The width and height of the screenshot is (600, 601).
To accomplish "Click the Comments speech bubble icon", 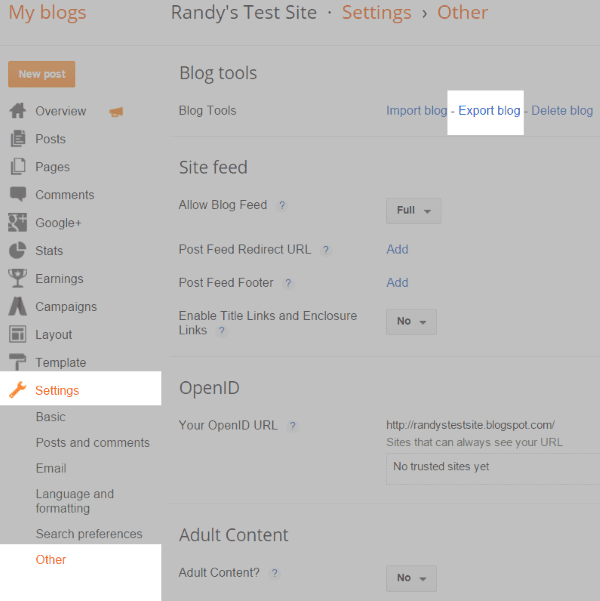I will [x=17, y=194].
